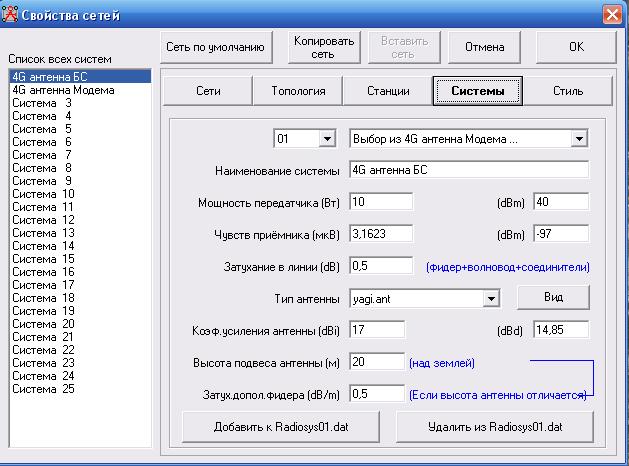Select Система 16 in the list
Viewport: 629px width, 466px height.
pyautogui.click(x=80, y=272)
